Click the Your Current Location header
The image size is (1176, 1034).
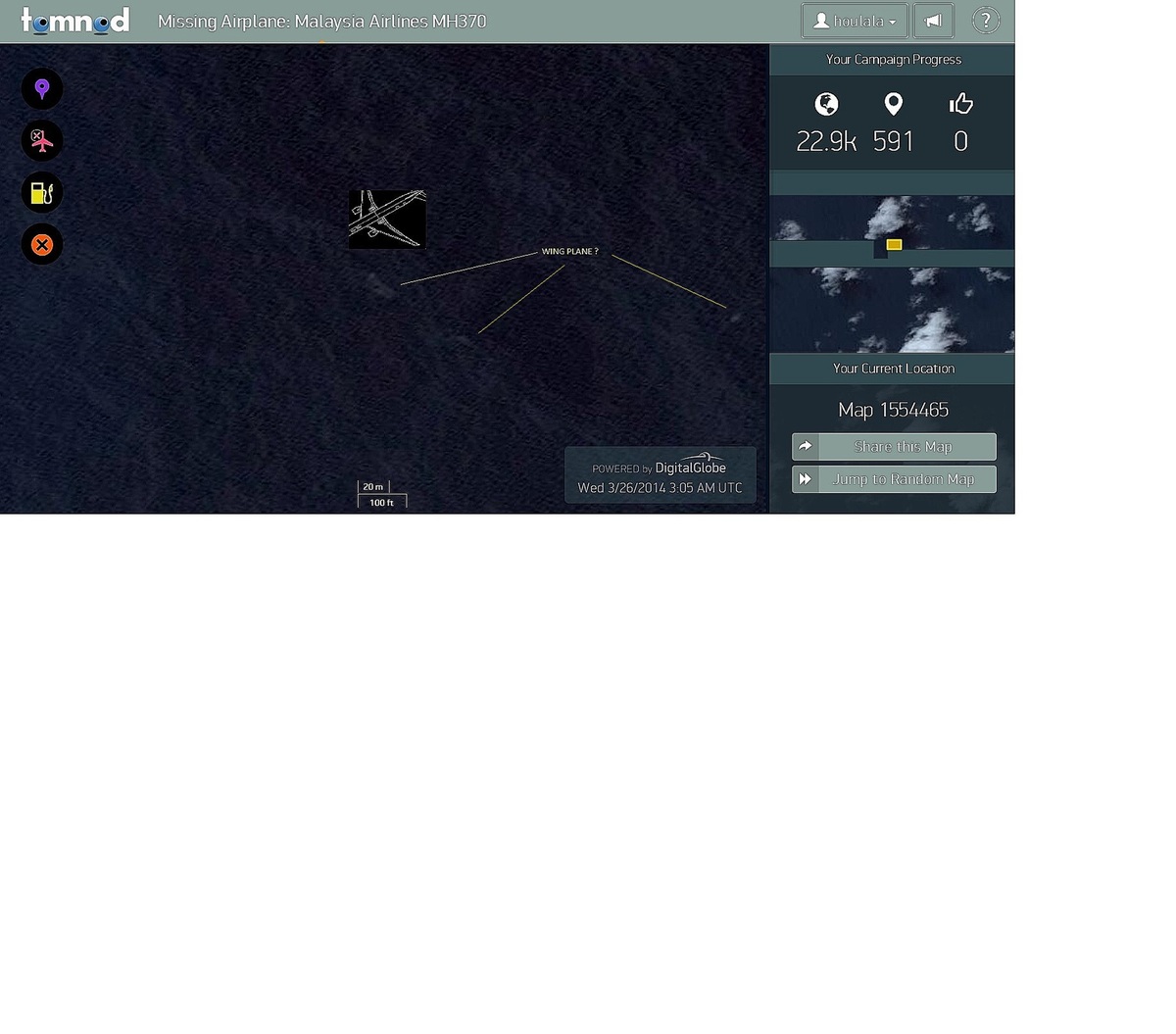[894, 369]
